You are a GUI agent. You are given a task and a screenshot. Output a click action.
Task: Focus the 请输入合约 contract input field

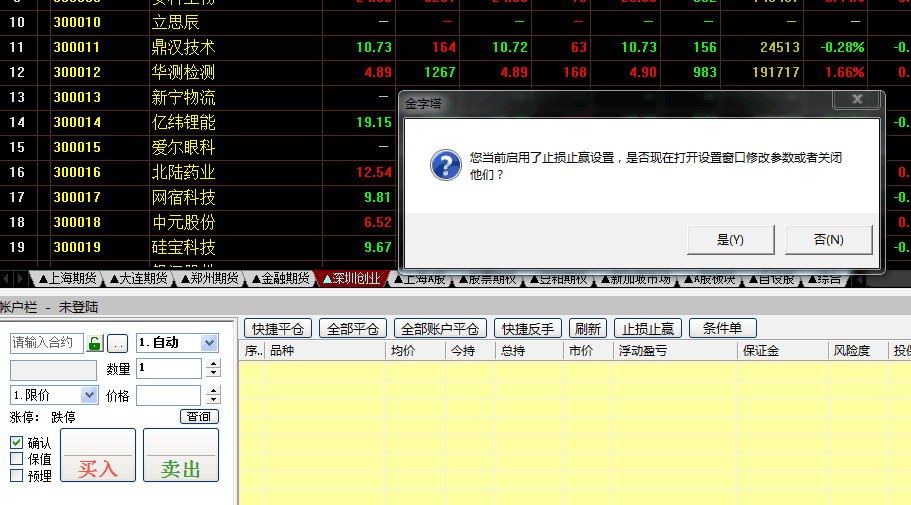click(x=46, y=343)
